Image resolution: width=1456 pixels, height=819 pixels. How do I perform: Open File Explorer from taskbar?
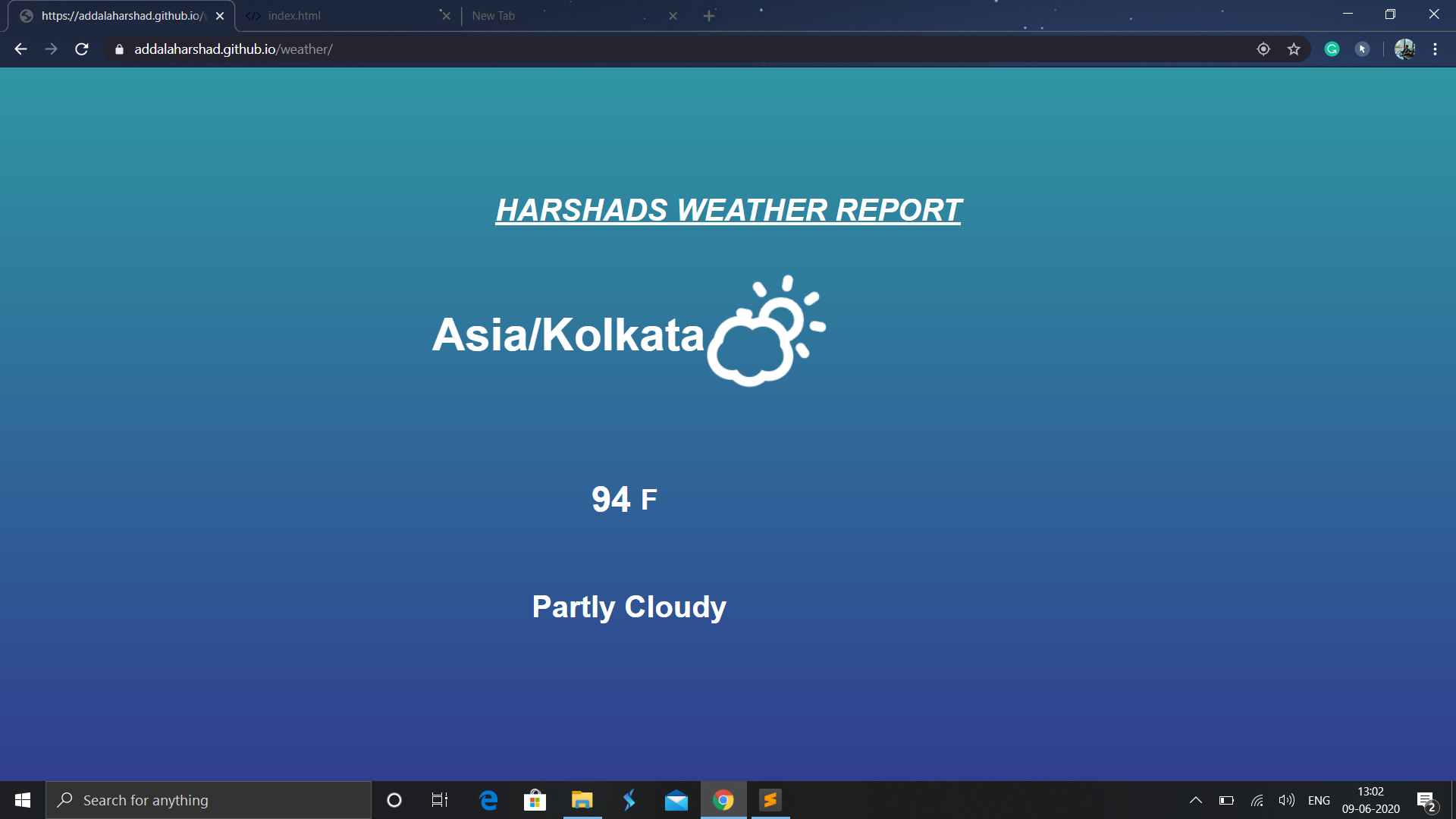582,800
